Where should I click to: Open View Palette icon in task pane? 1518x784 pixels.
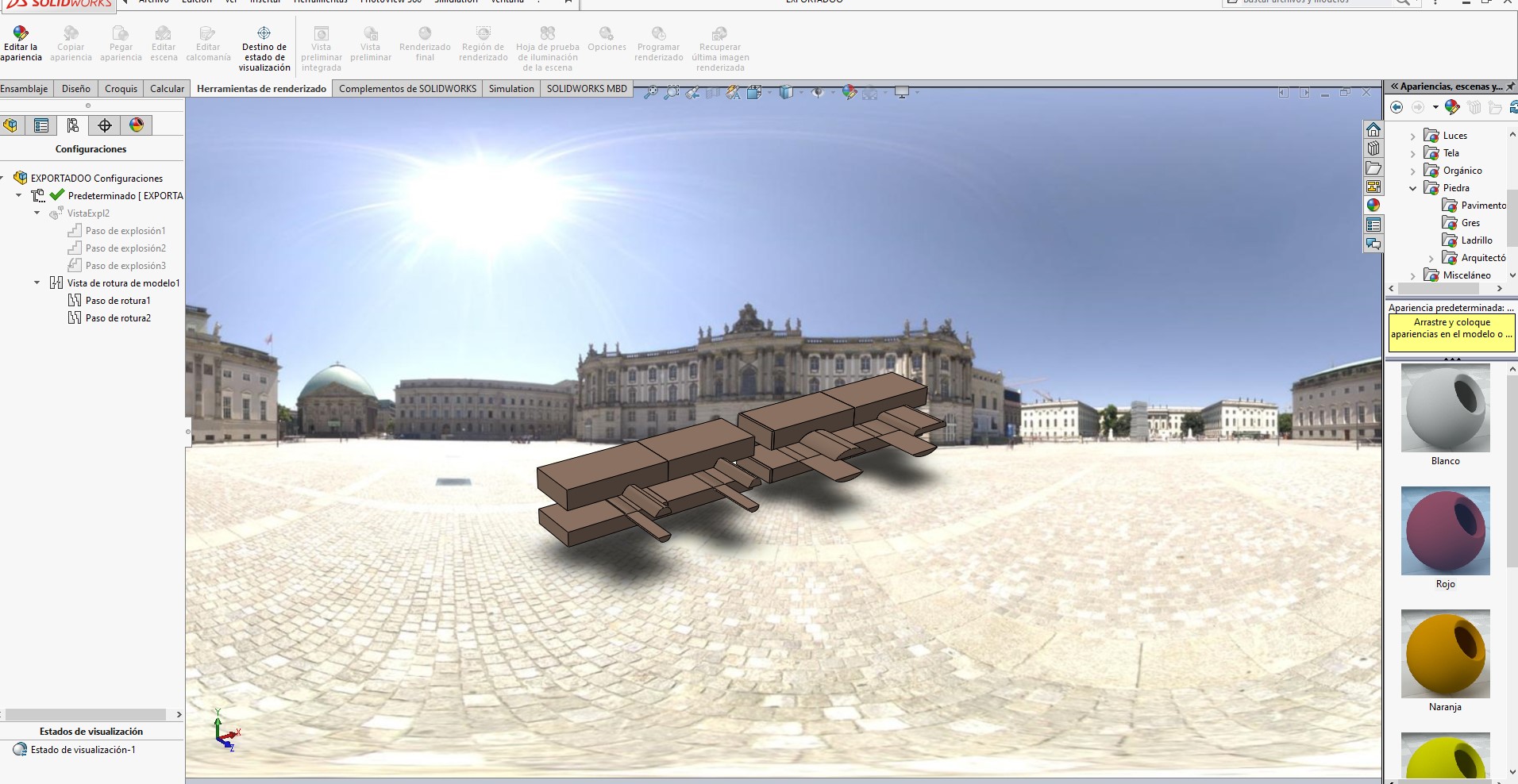click(x=1374, y=186)
